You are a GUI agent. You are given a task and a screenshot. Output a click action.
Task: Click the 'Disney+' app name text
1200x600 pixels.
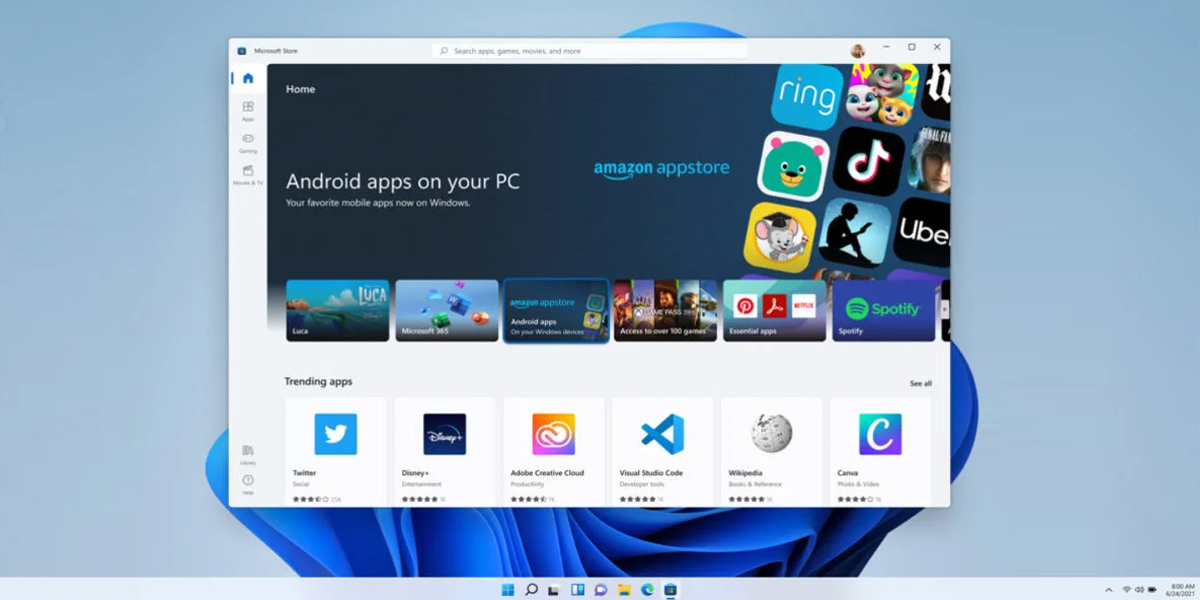click(415, 473)
